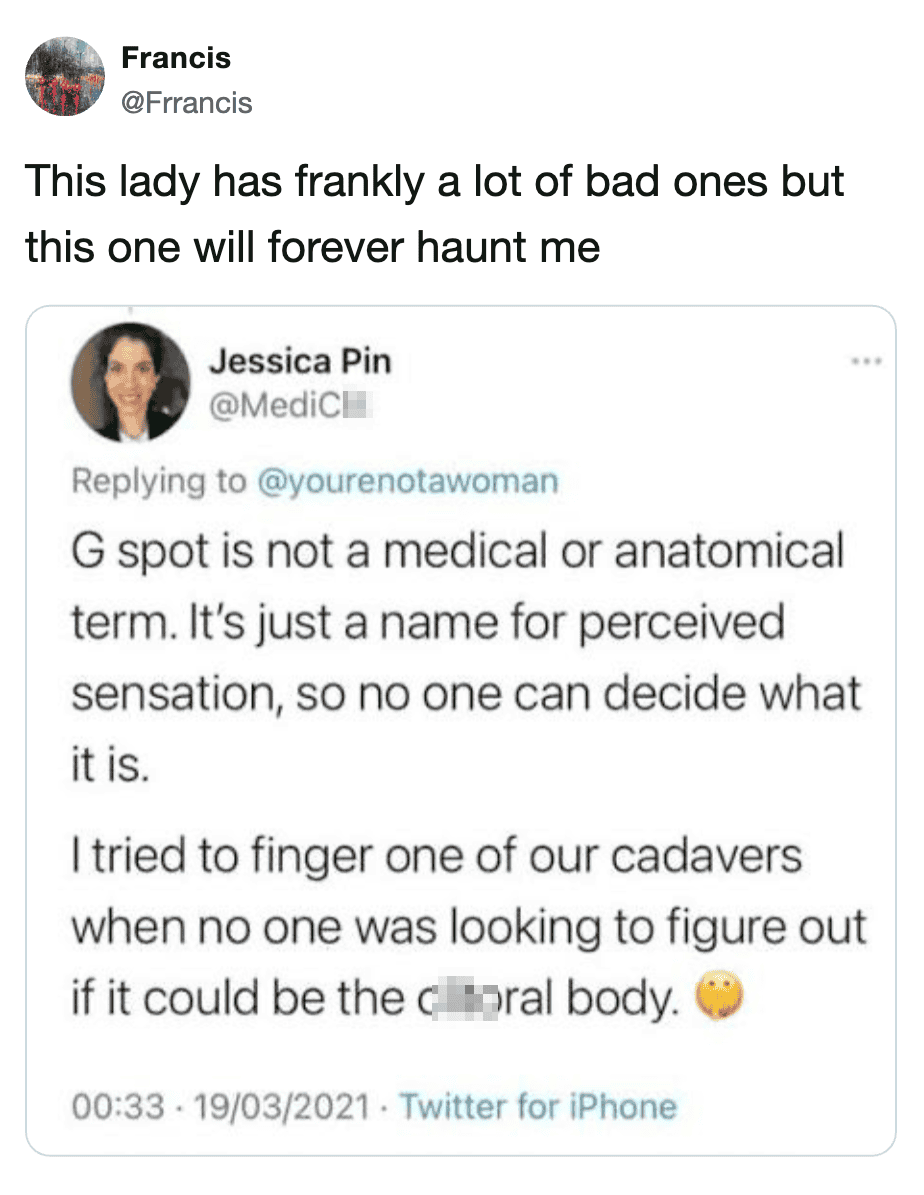Click the "Replying to" label

[x=160, y=481]
